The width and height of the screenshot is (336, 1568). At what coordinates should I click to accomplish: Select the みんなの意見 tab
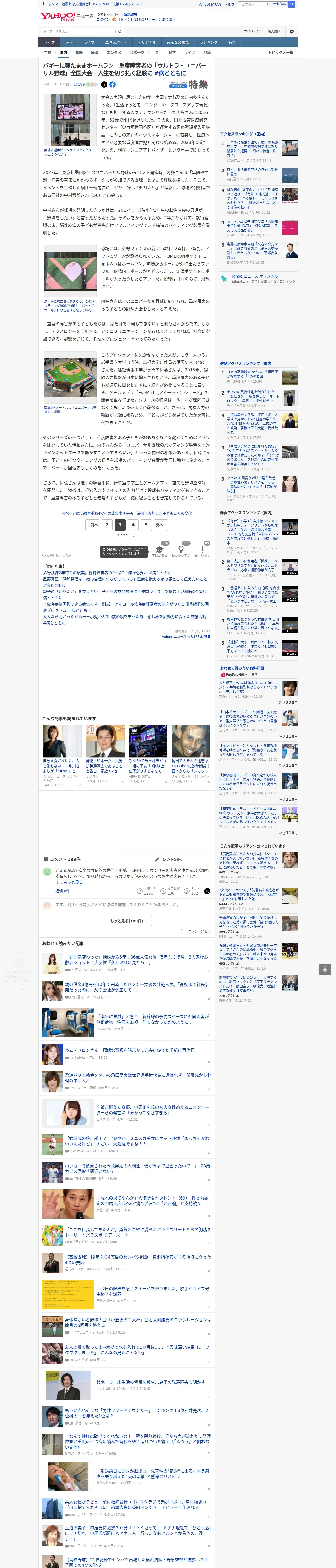178,43
